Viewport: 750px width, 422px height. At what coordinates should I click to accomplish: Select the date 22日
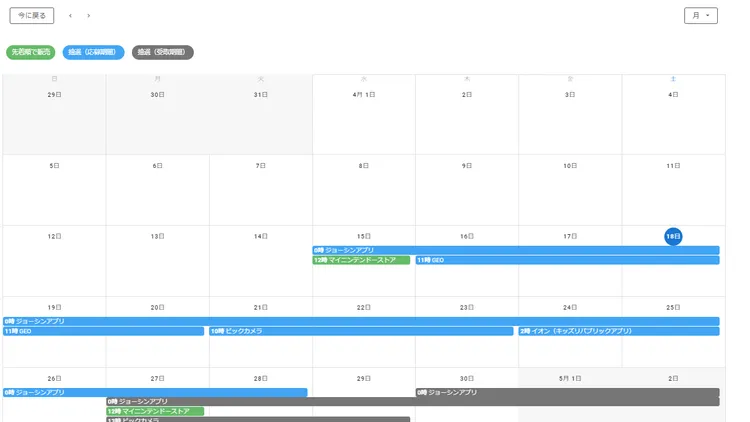364,308
